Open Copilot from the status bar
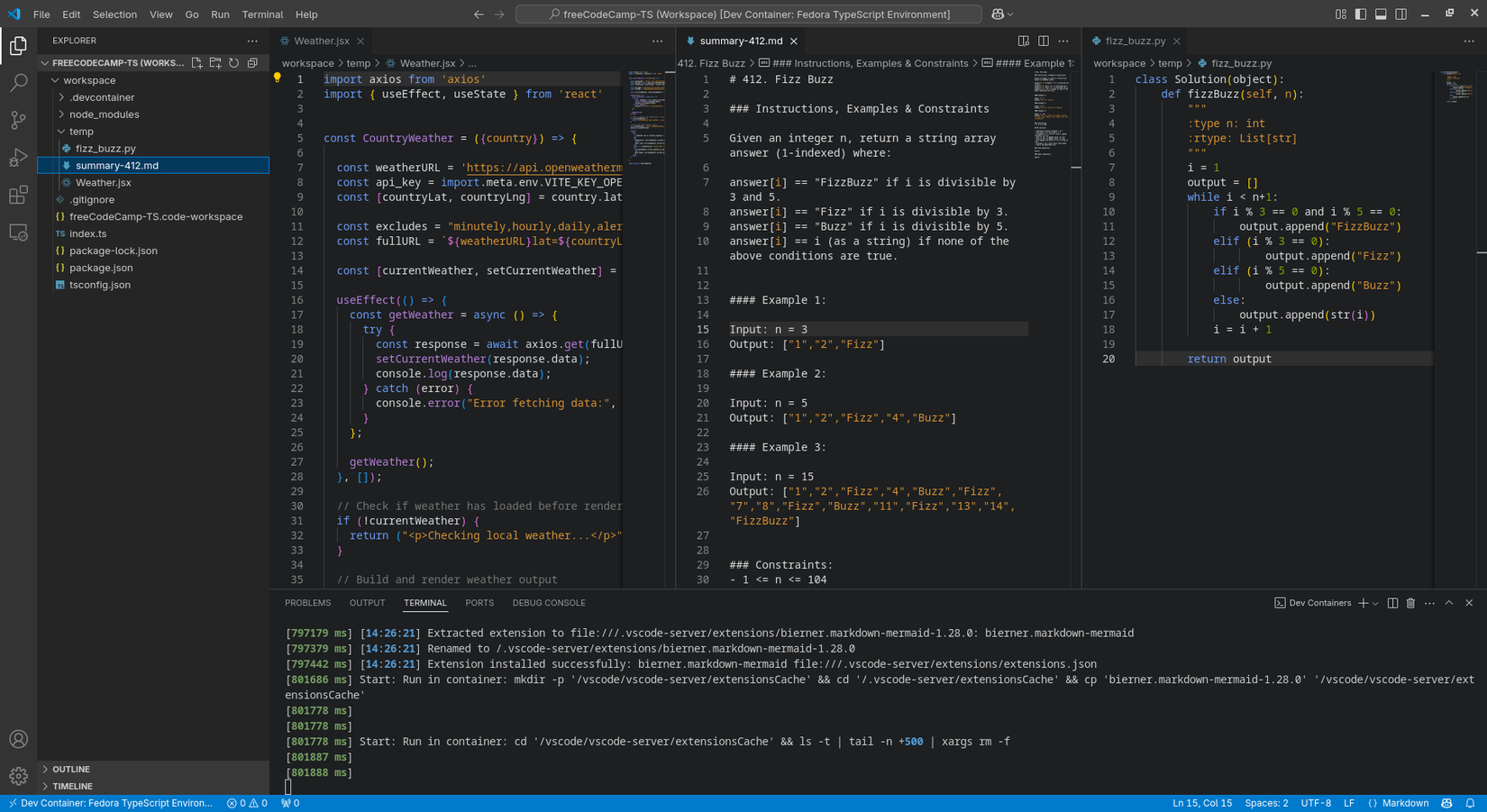The height and width of the screenshot is (812, 1487). 1446,802
